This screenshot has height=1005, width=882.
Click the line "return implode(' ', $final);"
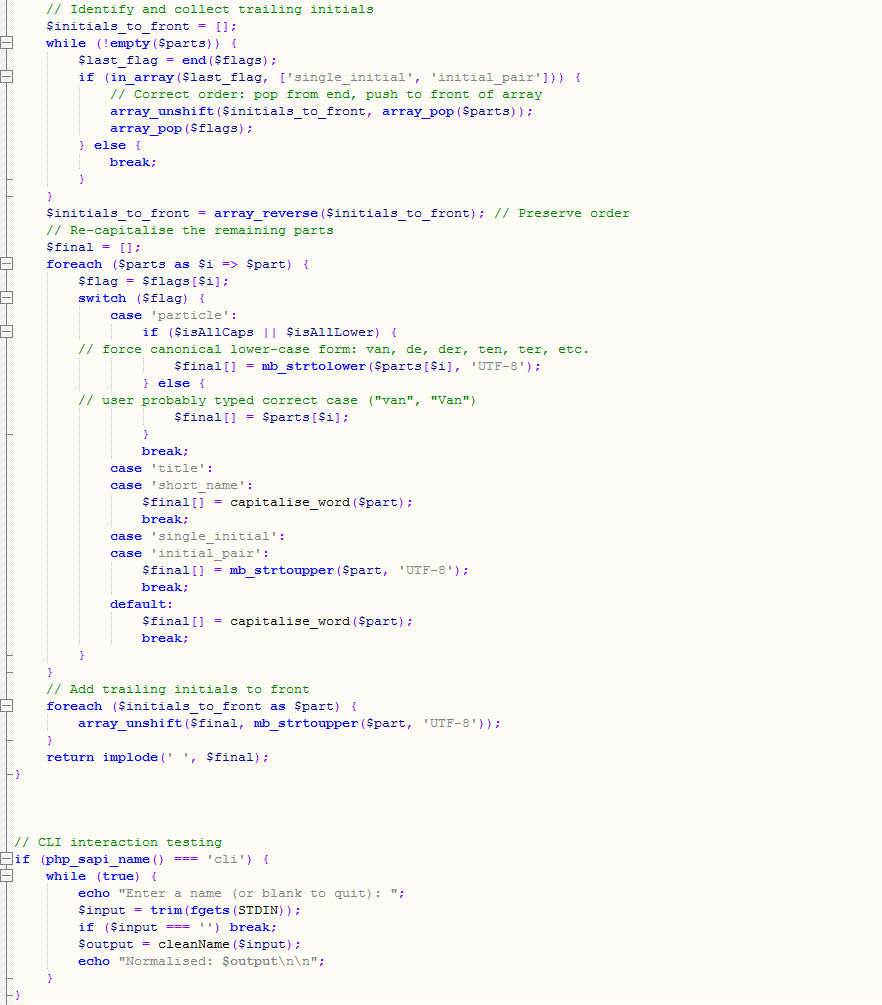click(158, 757)
